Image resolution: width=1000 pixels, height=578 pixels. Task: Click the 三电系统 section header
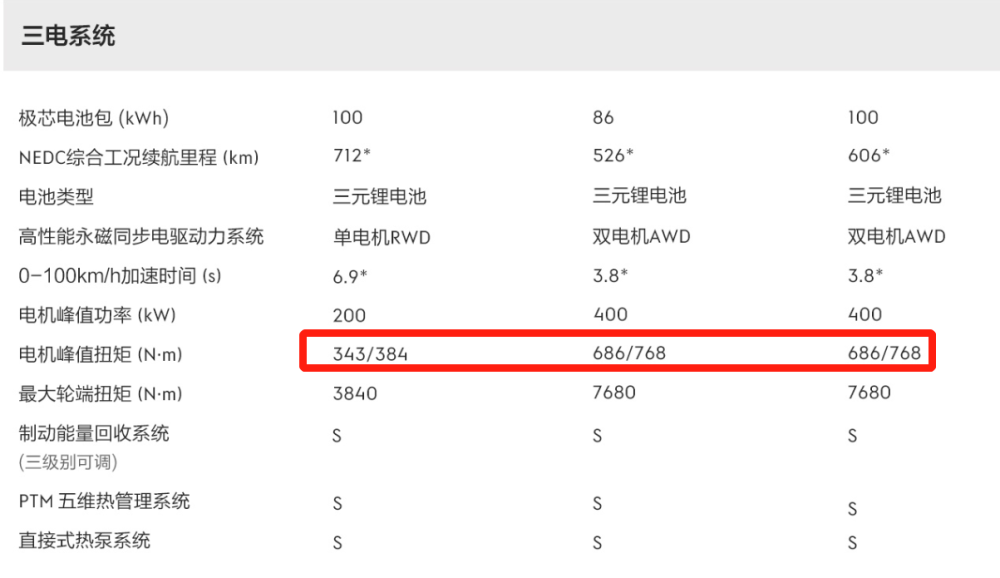click(69, 37)
